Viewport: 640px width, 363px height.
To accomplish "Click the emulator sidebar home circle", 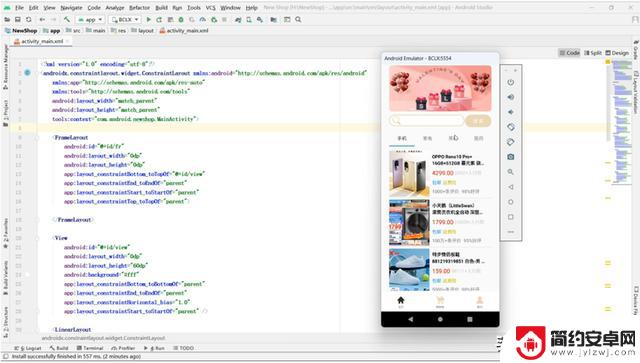I will point(511,202).
